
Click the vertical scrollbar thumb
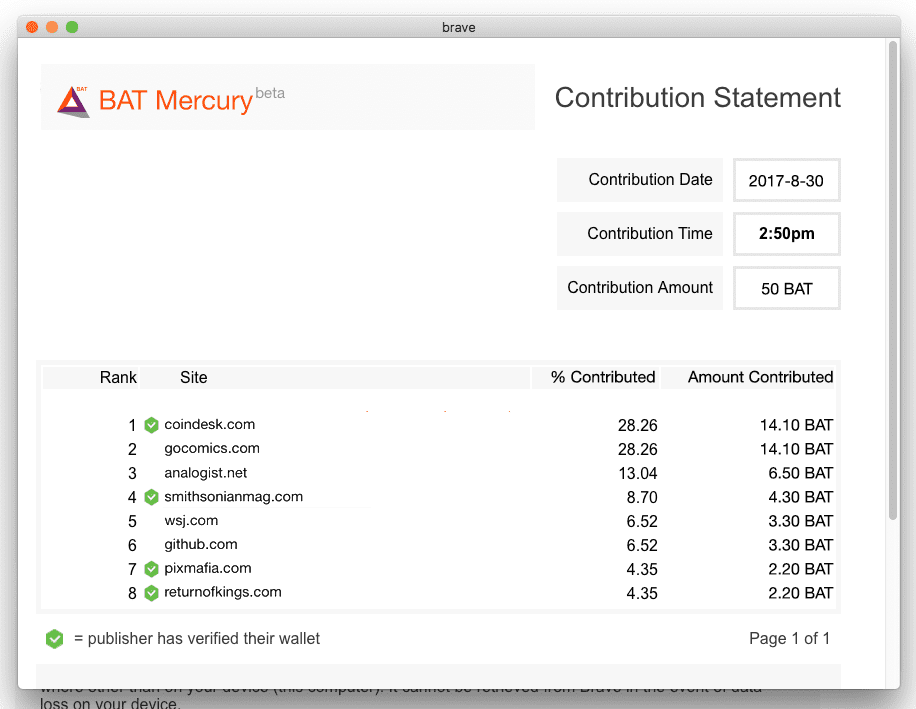click(893, 280)
